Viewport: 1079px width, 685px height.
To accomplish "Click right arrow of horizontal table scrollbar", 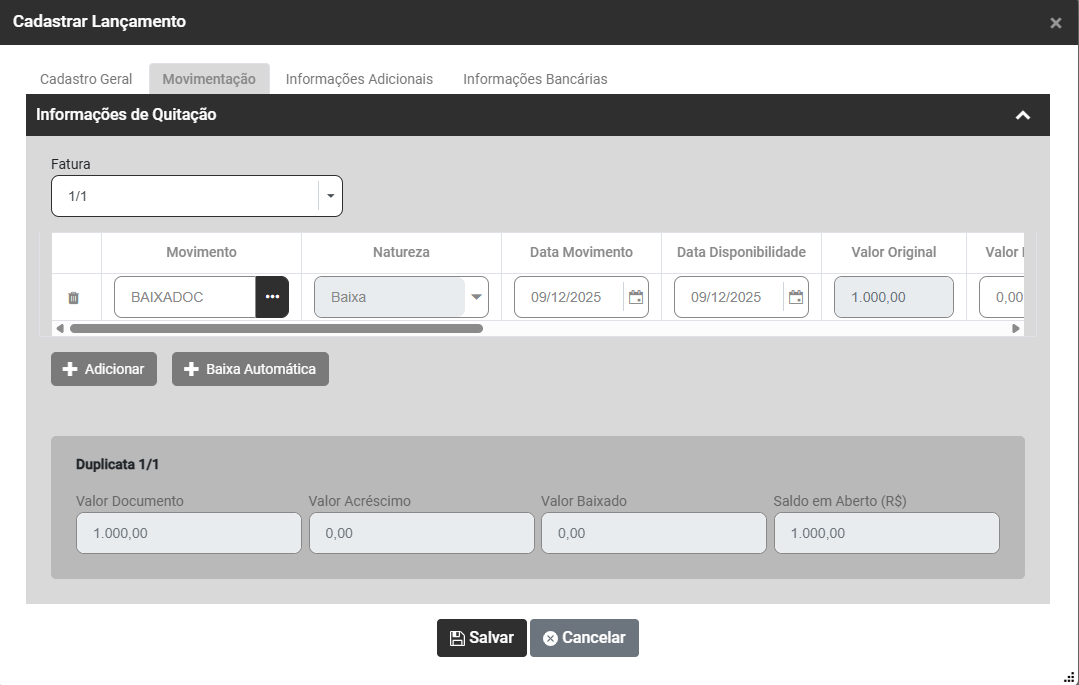I will point(1016,328).
